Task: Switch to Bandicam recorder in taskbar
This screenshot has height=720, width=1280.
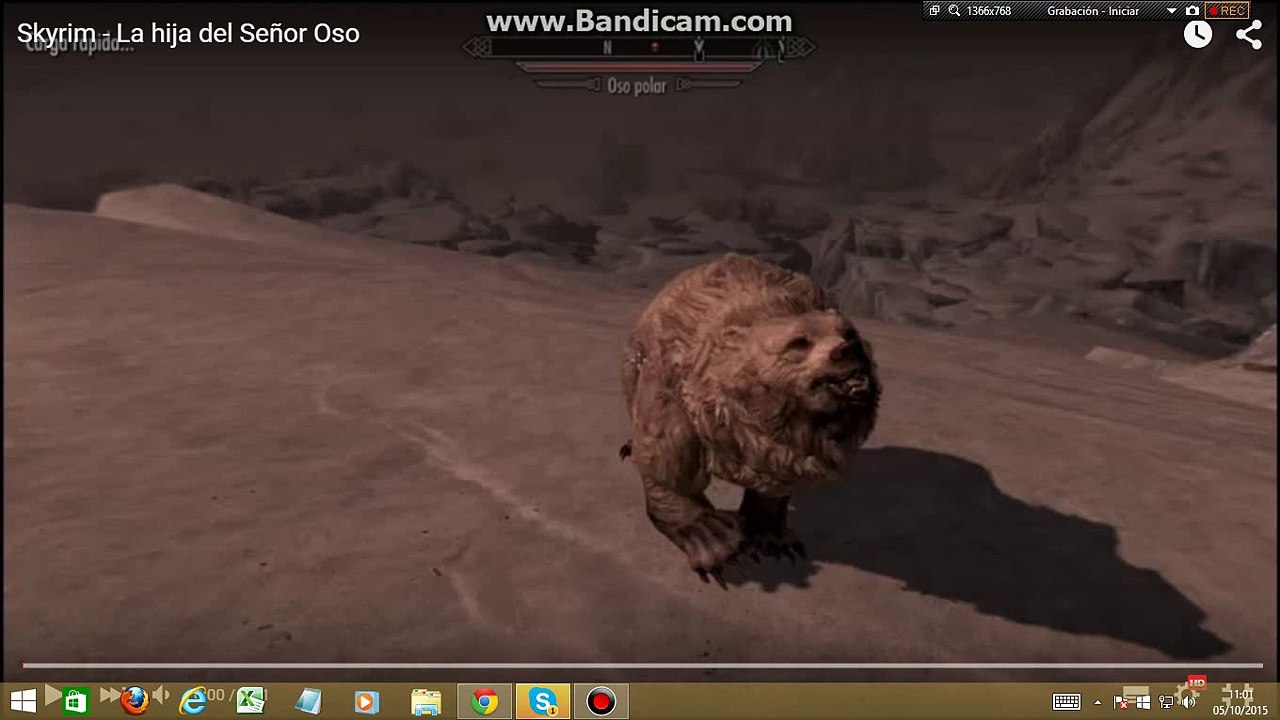Action: point(601,701)
